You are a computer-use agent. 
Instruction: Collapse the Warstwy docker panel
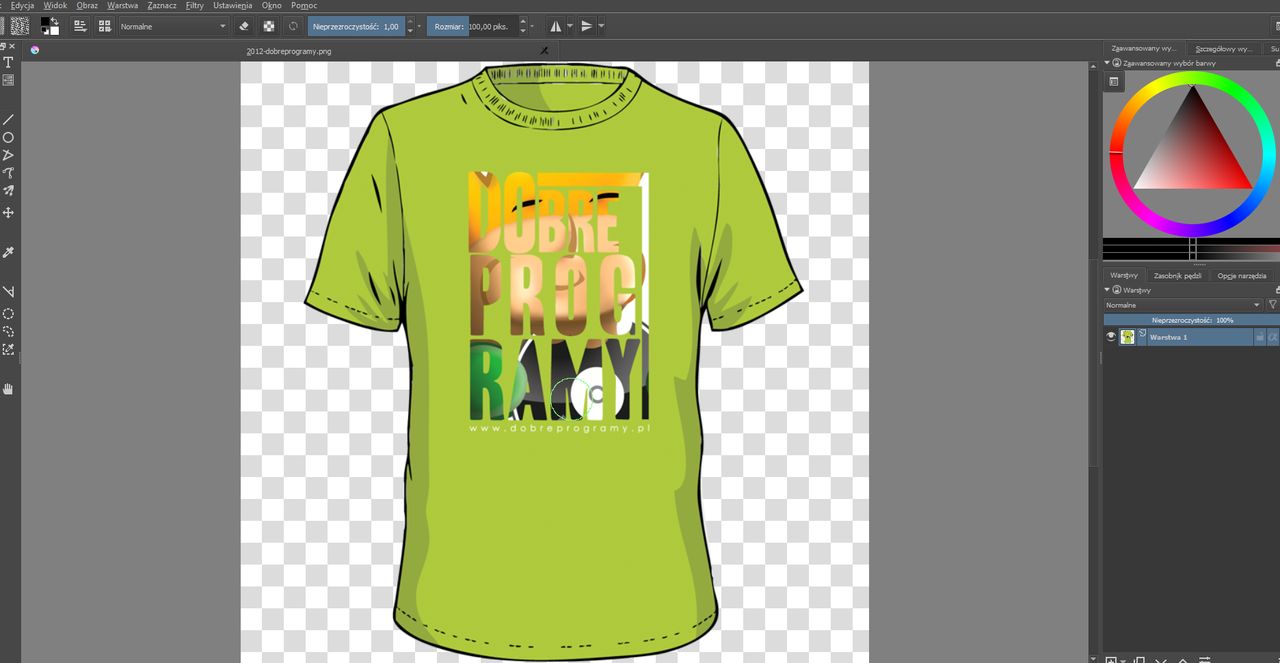tap(1107, 290)
